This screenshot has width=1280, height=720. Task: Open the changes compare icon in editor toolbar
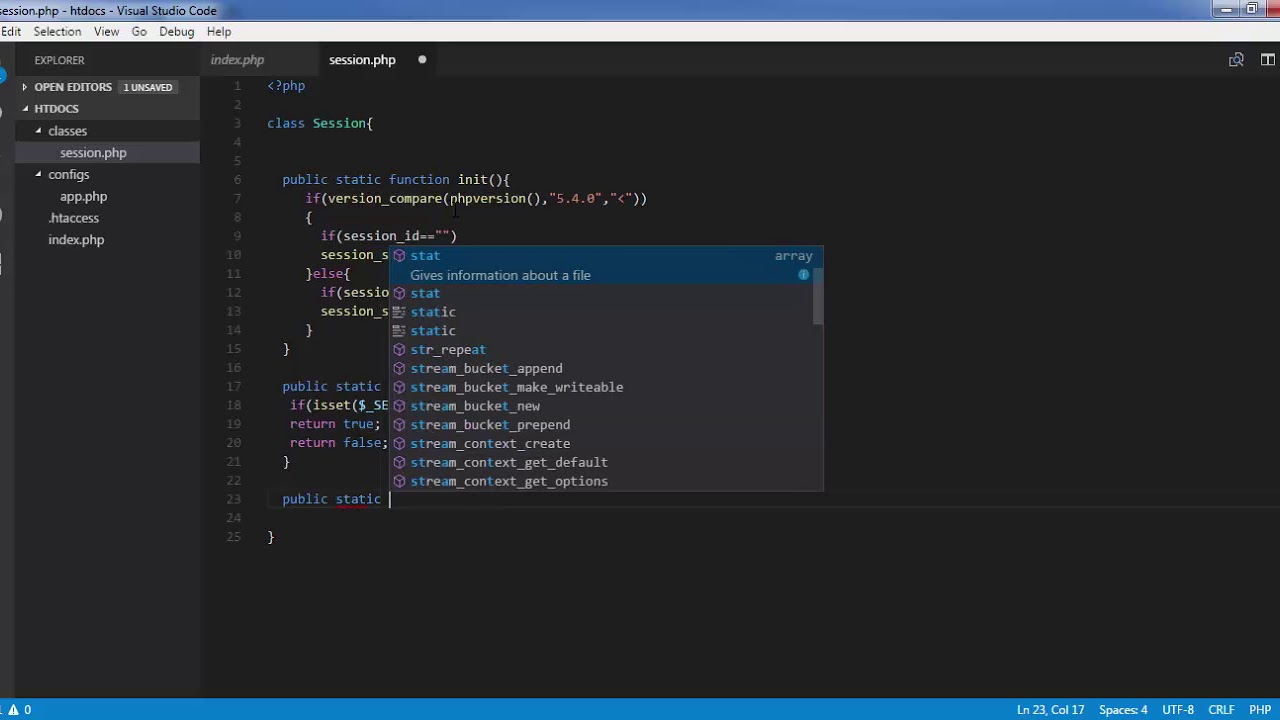click(x=1236, y=60)
